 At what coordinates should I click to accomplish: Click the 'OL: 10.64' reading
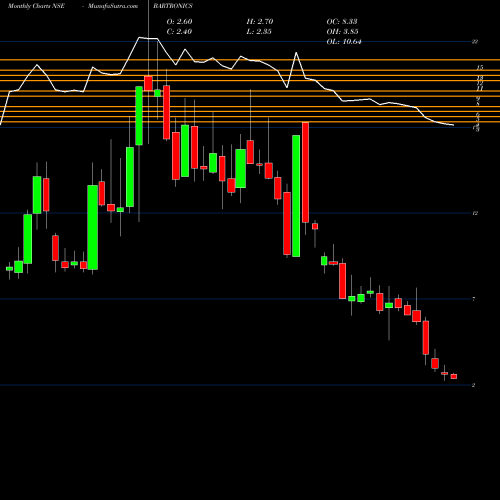pyautogui.click(x=344, y=42)
